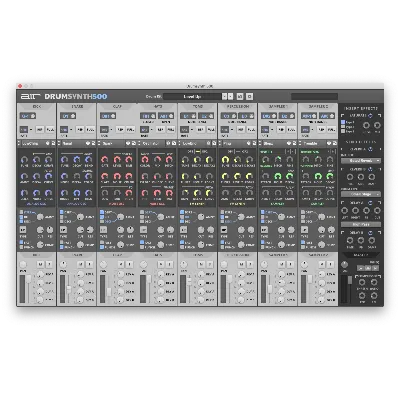The width and height of the screenshot is (400, 400).
Task: Solo the Clap channel
Action: pyautogui.click(x=130, y=264)
